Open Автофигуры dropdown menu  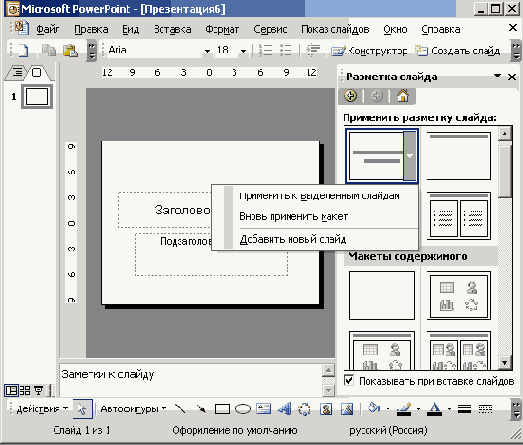133,409
